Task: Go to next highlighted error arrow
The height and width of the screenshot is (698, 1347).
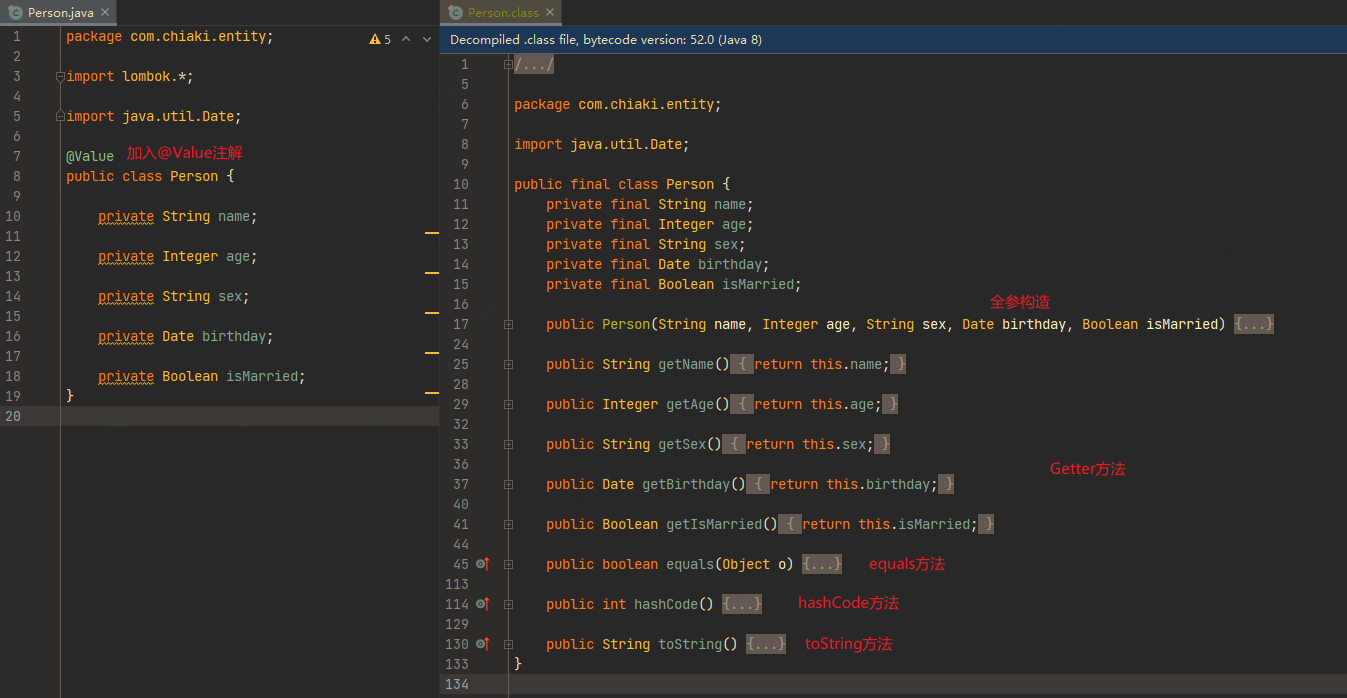Action: coord(427,39)
